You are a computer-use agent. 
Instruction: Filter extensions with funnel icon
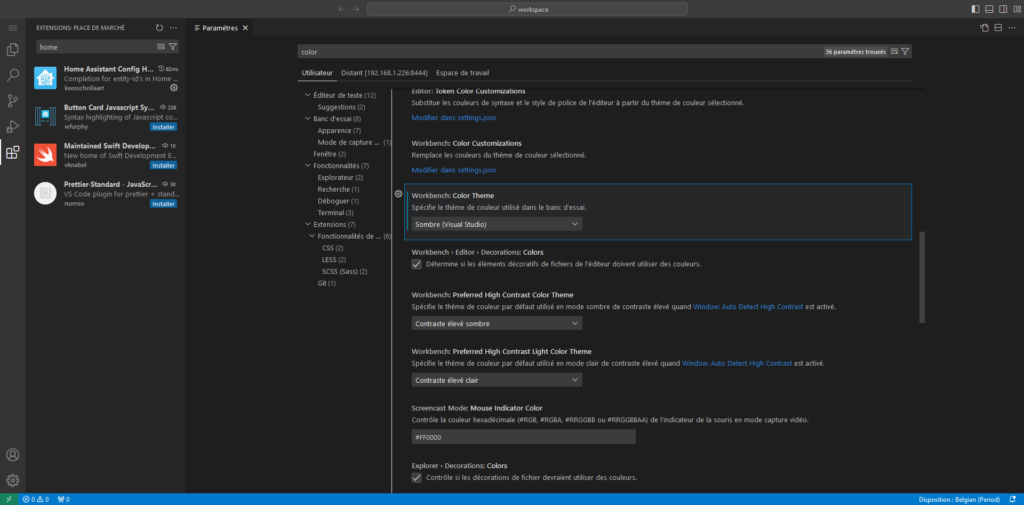tap(172, 47)
